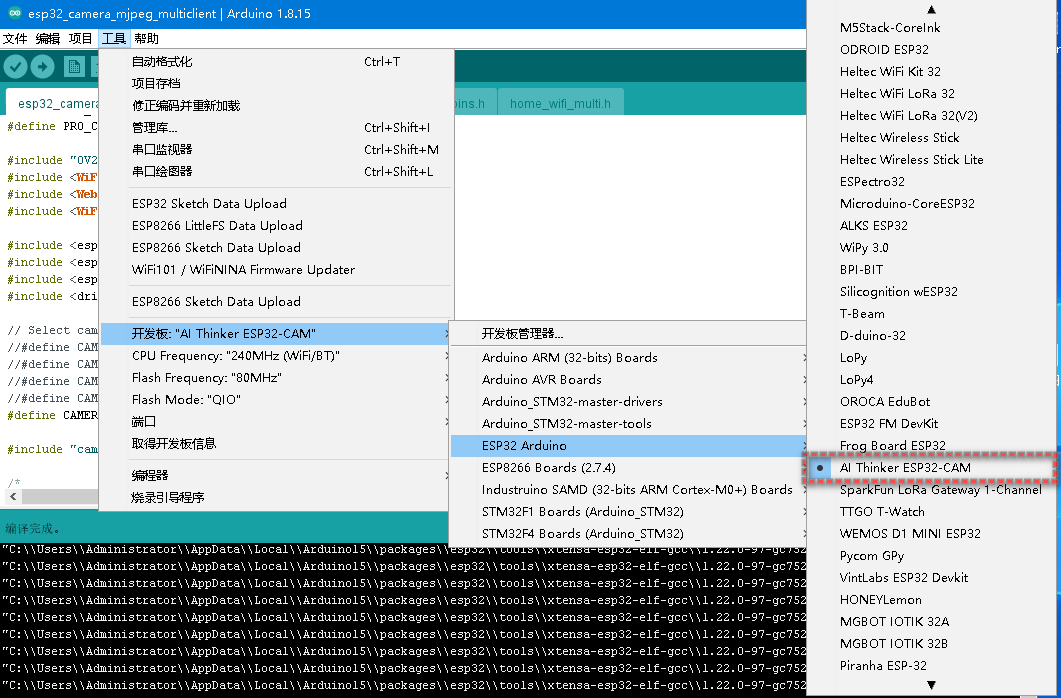Open 开发板管理器... boards manager

click(629, 333)
